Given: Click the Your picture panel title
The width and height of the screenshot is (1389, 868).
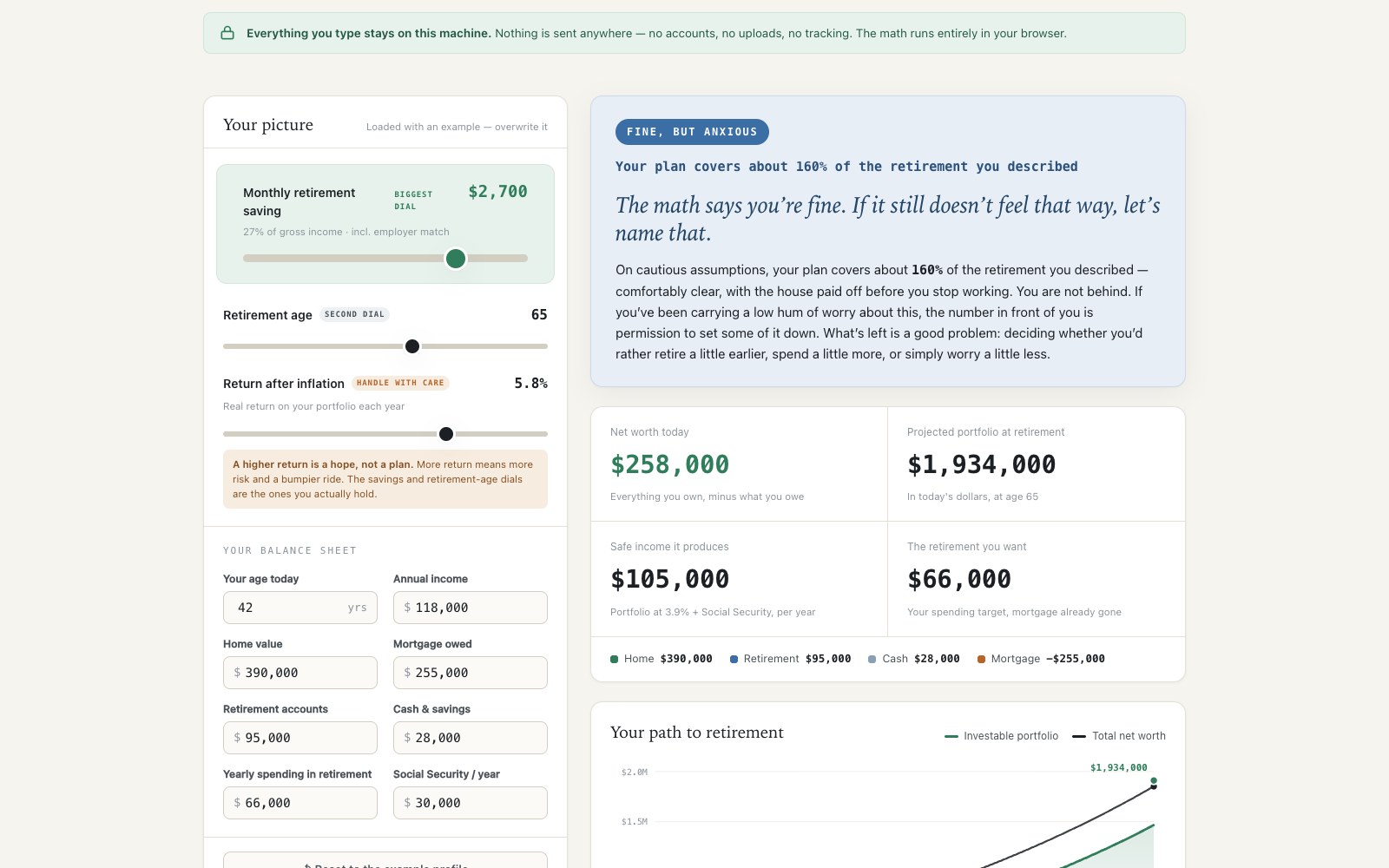Looking at the screenshot, I should coord(268,125).
